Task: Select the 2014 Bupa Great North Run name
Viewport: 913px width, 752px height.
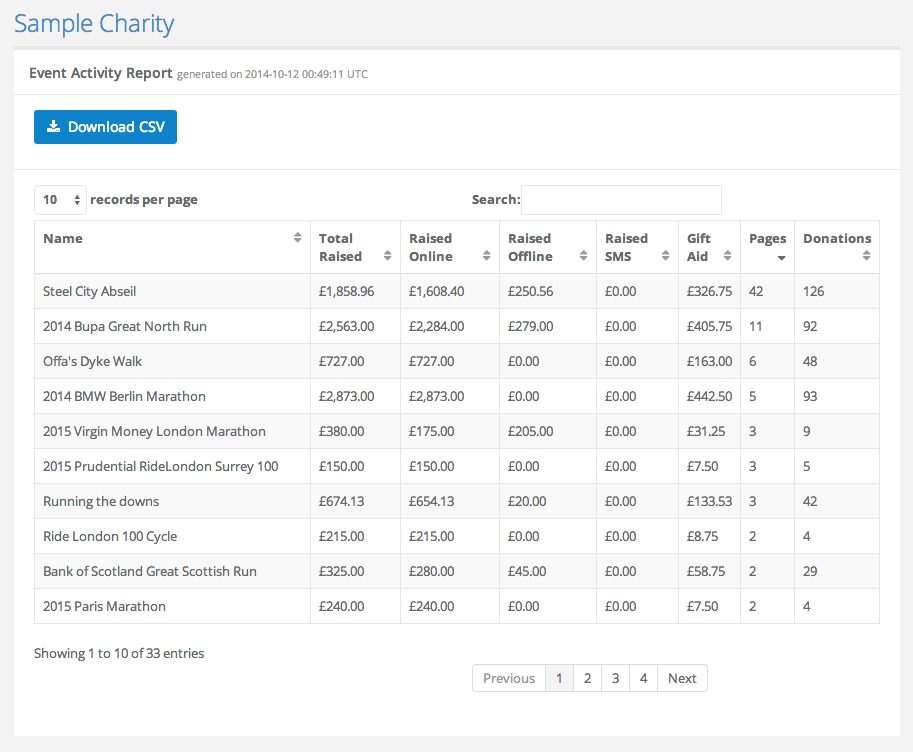Action: tap(125, 326)
